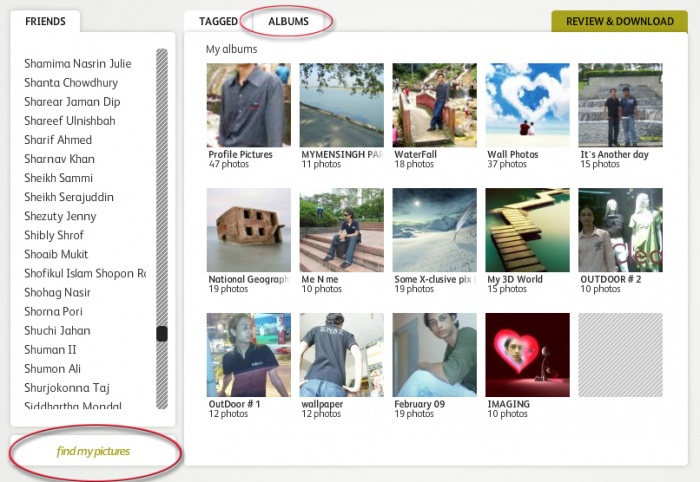Open the IMAGING album thumbnail
Screen dimensions: 700x482
coord(527,355)
